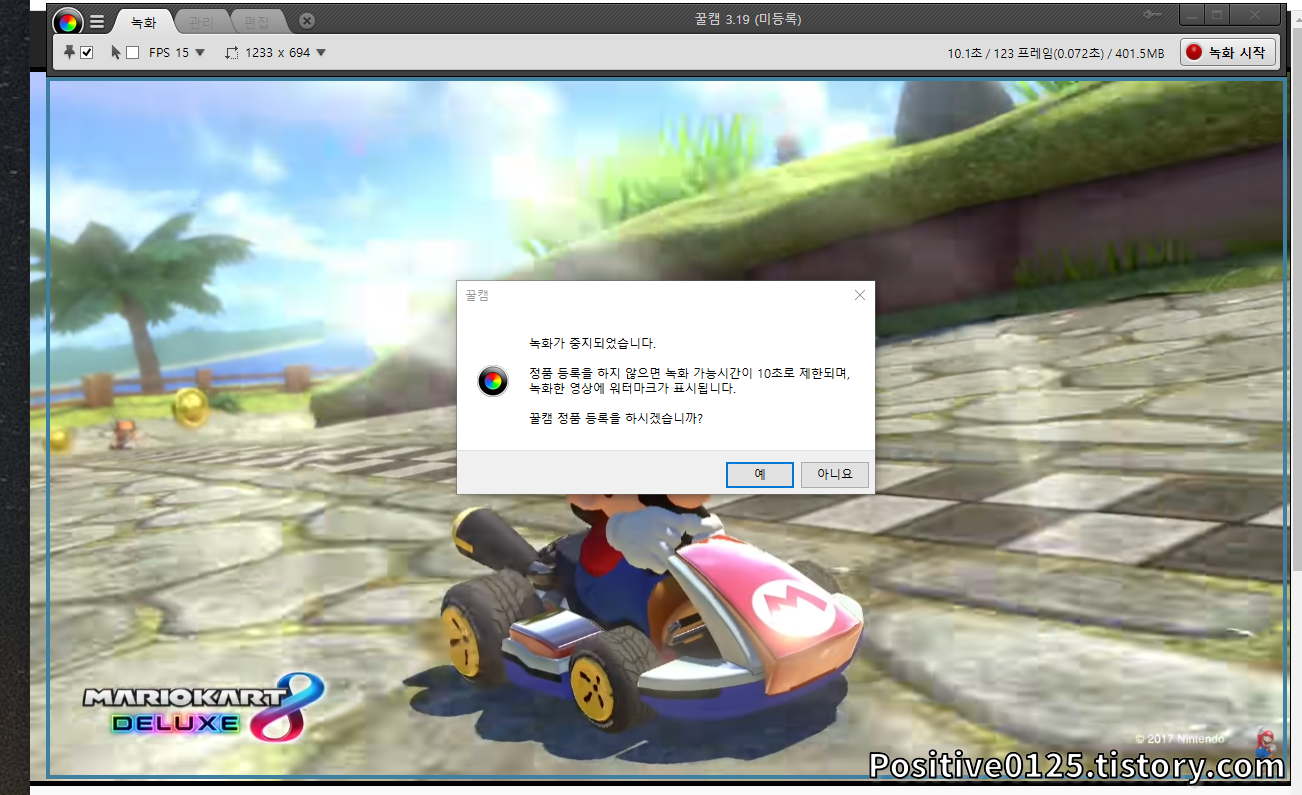Switch to the 관리 tab
Viewport: 1302px width, 795px height.
[201, 21]
